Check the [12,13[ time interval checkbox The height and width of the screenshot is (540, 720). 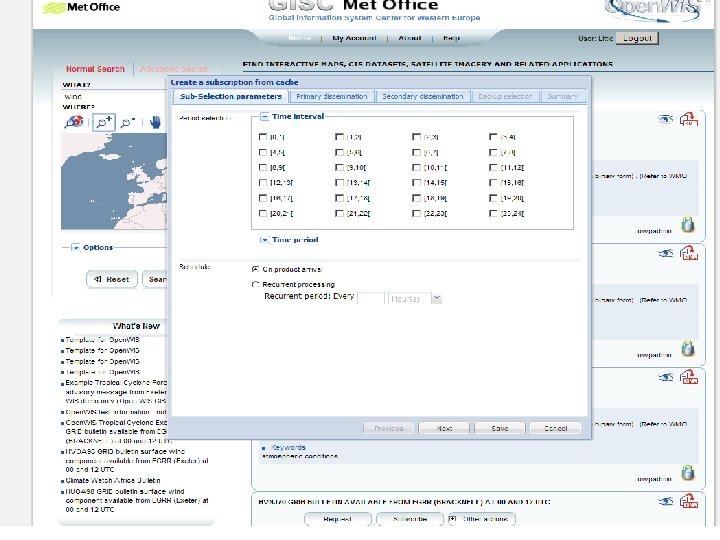click(x=262, y=183)
